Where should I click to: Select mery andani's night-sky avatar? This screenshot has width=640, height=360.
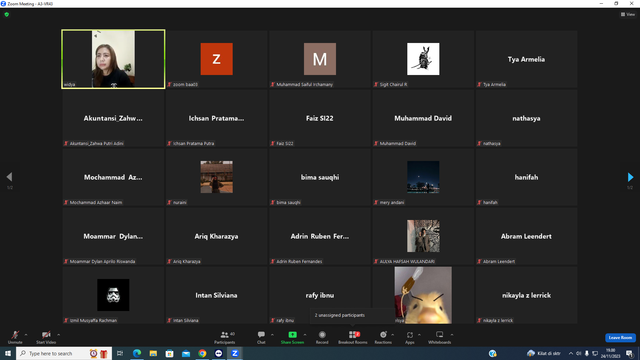(x=423, y=177)
